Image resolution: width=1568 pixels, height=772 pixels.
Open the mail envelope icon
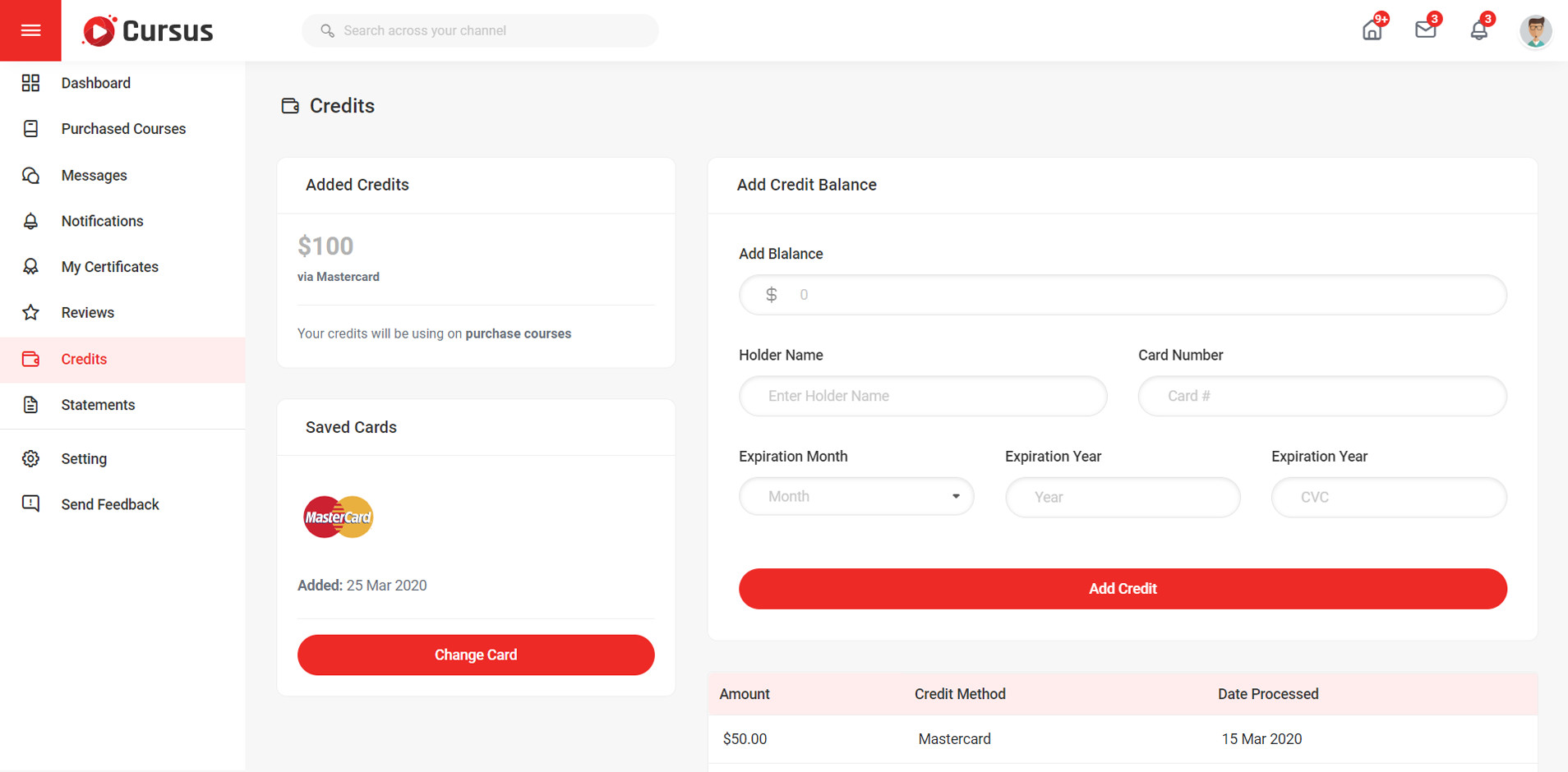click(x=1425, y=30)
